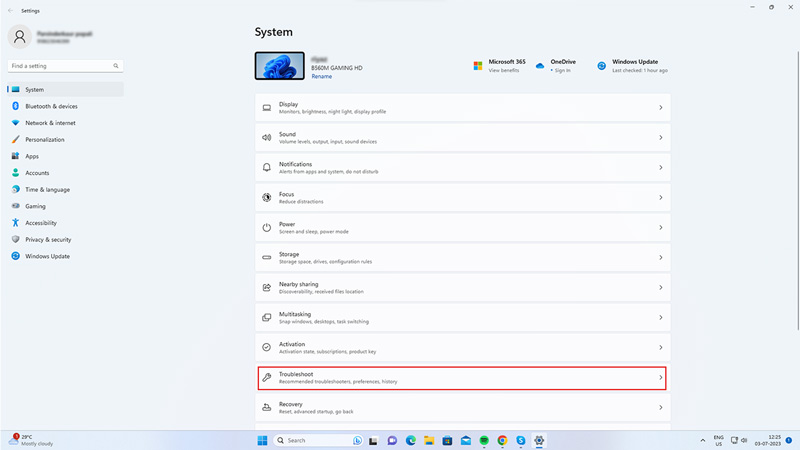
Task: Open Microsoft Edge from the taskbar
Action: pyautogui.click(x=411, y=440)
